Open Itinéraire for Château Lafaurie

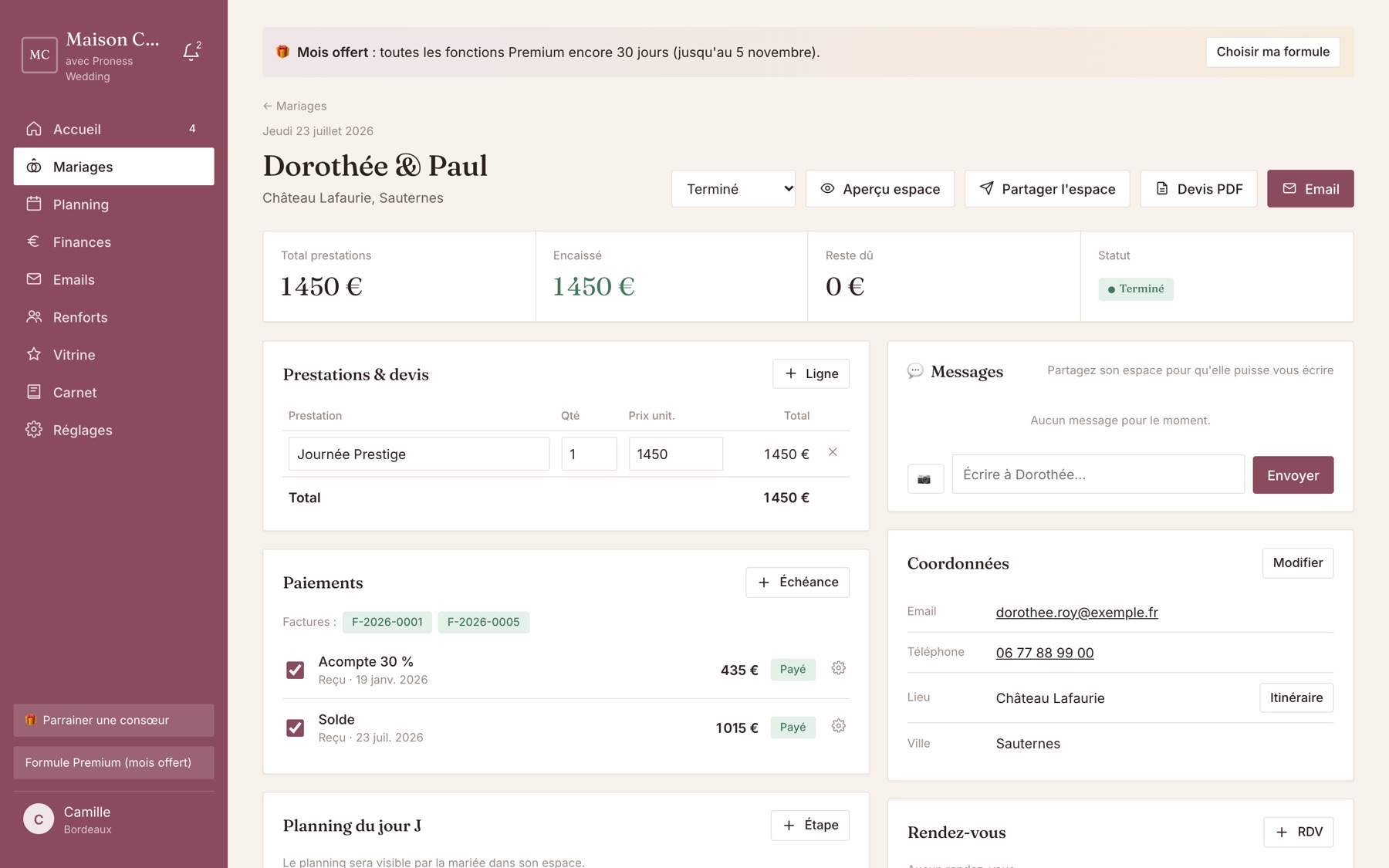tap(1296, 697)
